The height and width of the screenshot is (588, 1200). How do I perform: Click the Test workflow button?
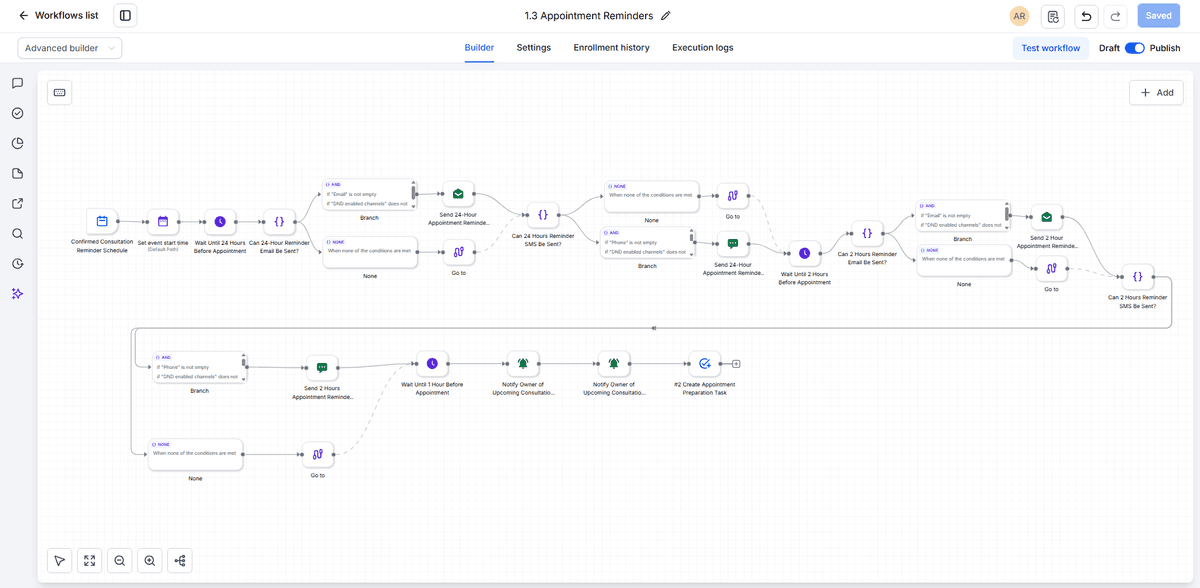point(1050,48)
